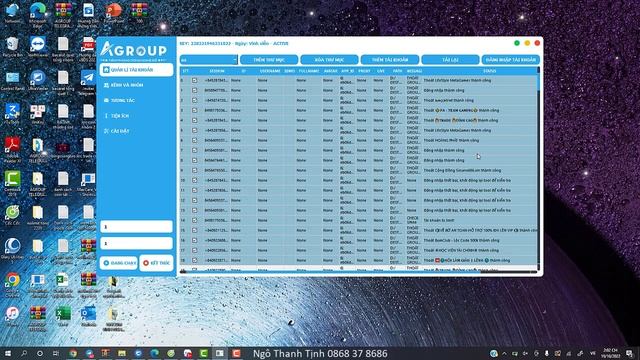The height and width of the screenshot is (360, 640).
Task: Open the Cốc Cốc browser desktop icon
Action: click(x=12, y=215)
